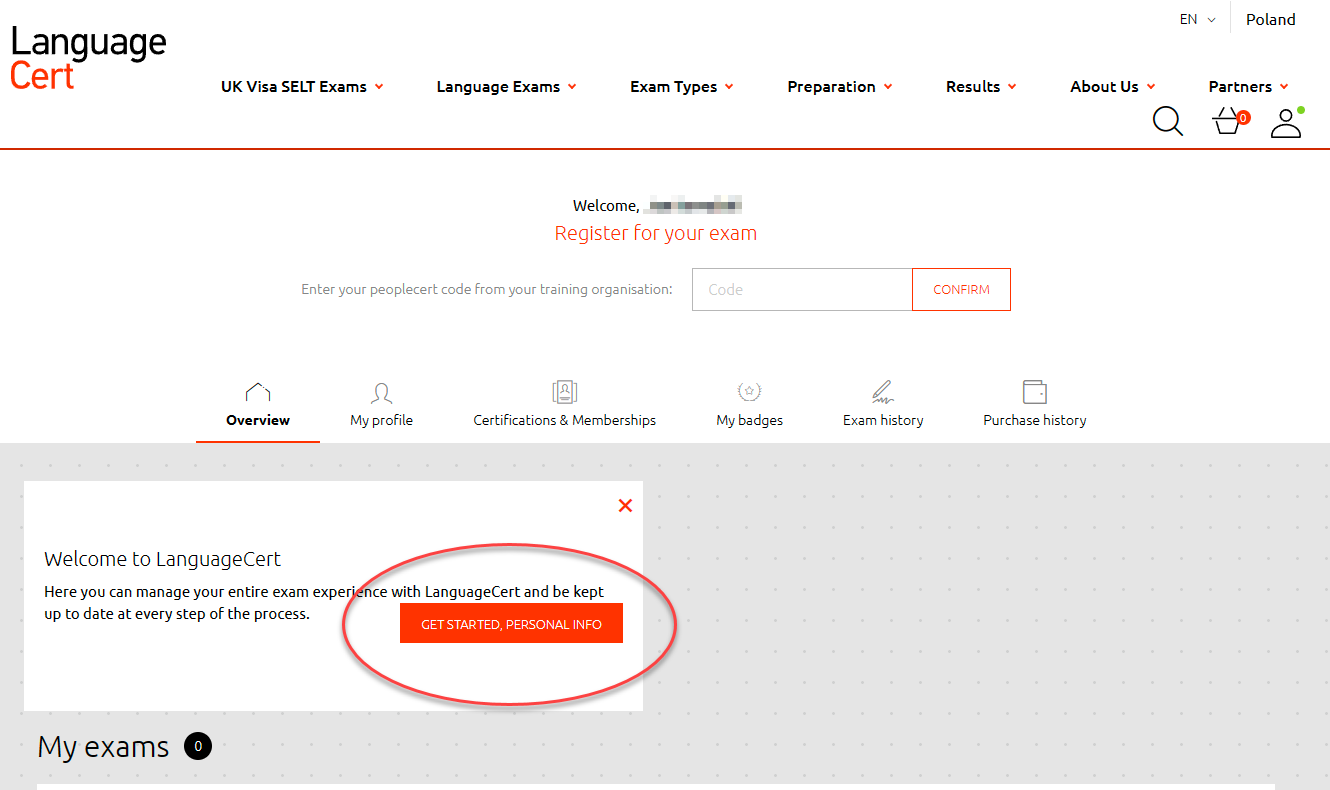Screen dimensions: 1330x790
Task: Click the Welcome to LanguageCert heading
Action: (163, 559)
